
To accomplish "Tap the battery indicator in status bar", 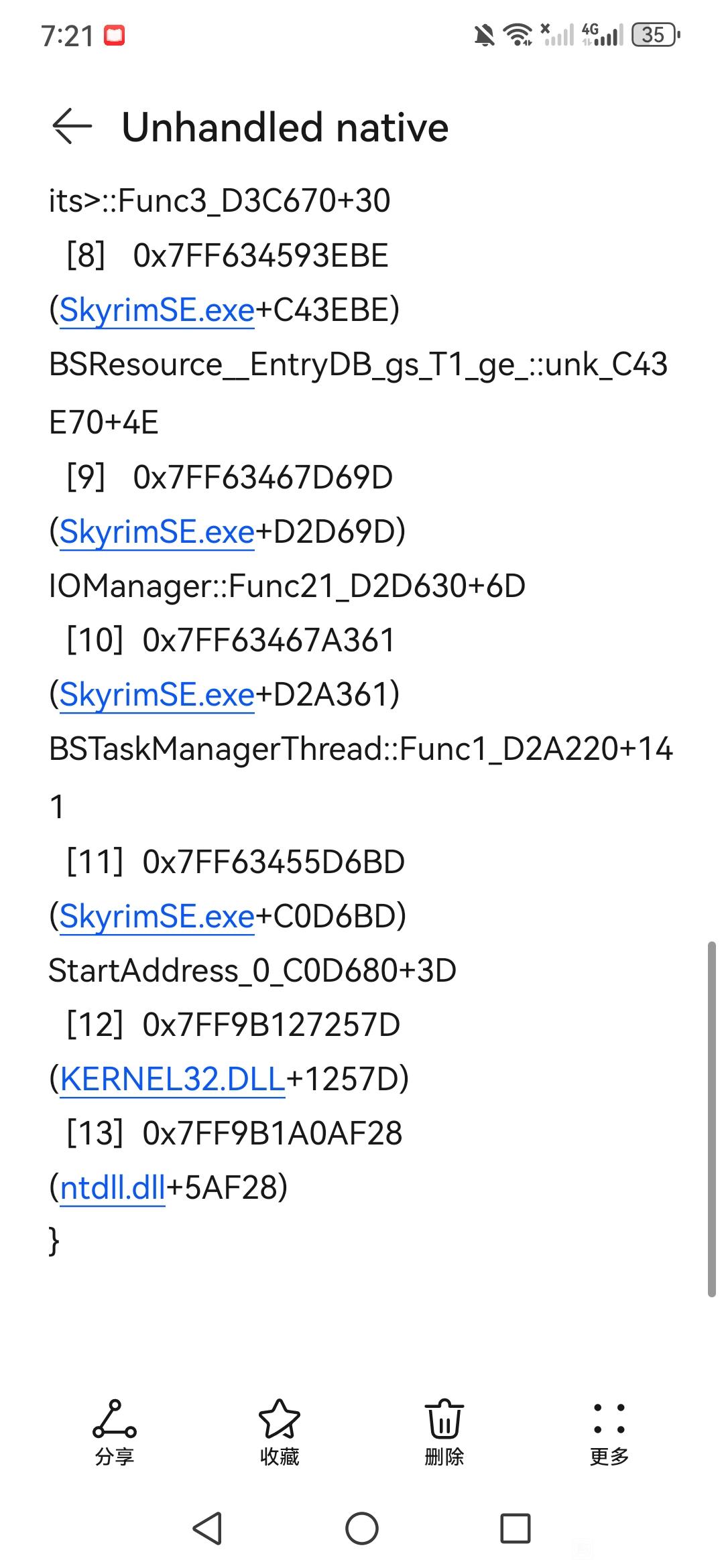I will pyautogui.click(x=656, y=35).
